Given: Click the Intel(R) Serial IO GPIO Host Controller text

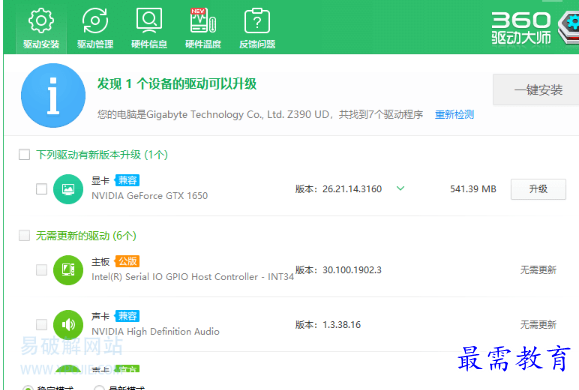Looking at the screenshot, I should pos(192,277).
